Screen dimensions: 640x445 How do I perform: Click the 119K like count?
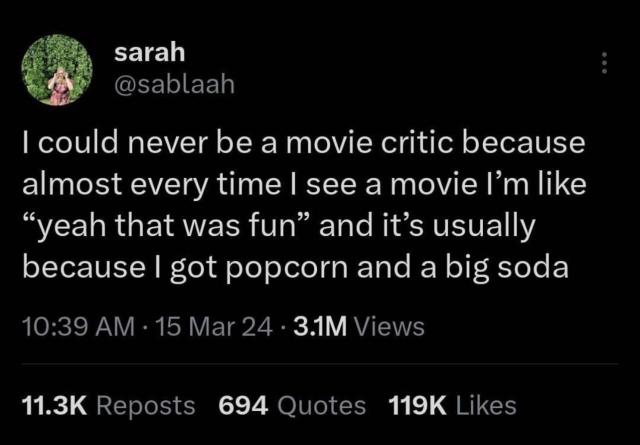pos(417,406)
